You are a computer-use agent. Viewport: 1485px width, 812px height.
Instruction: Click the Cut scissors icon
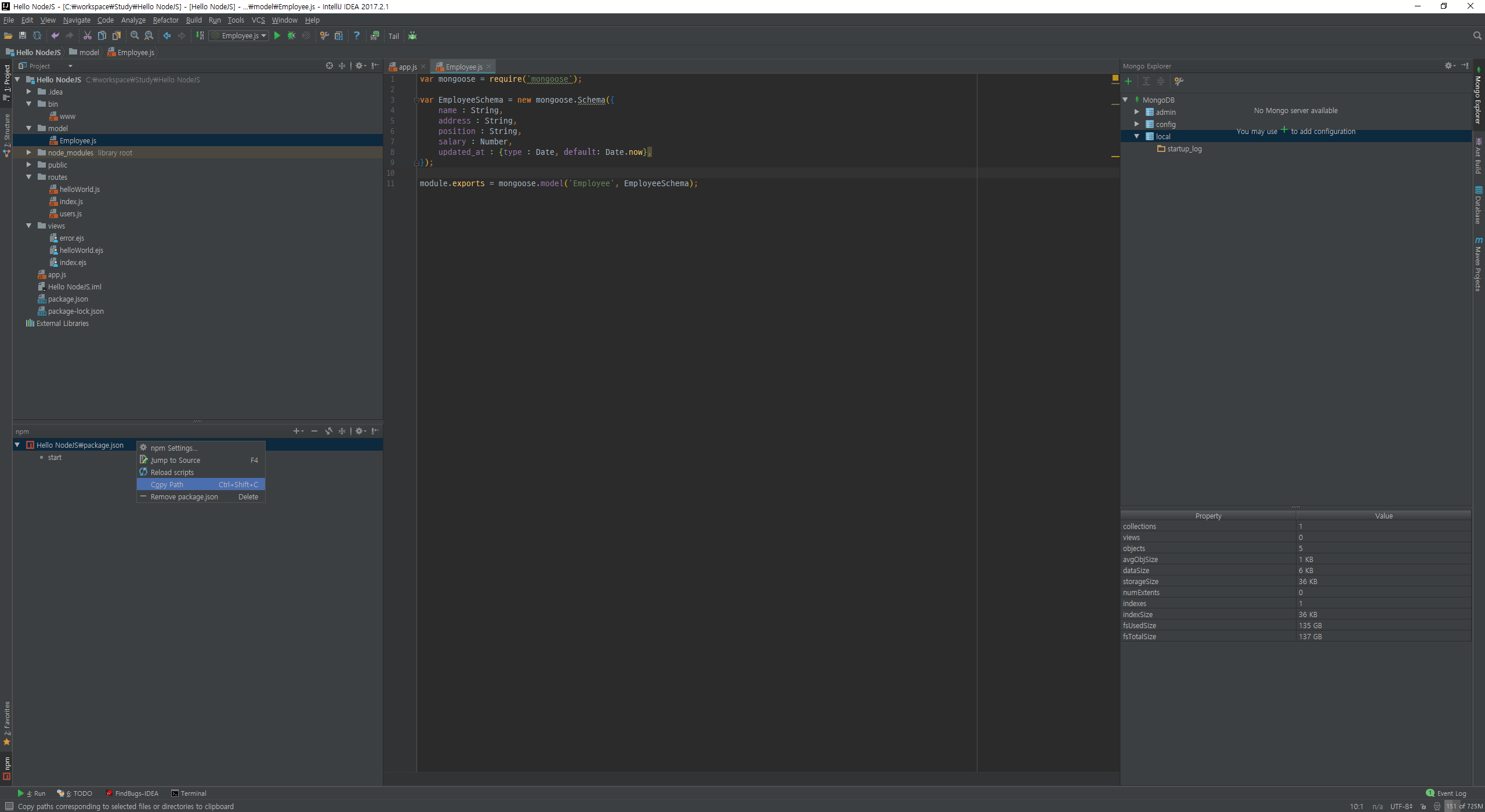[x=88, y=36]
